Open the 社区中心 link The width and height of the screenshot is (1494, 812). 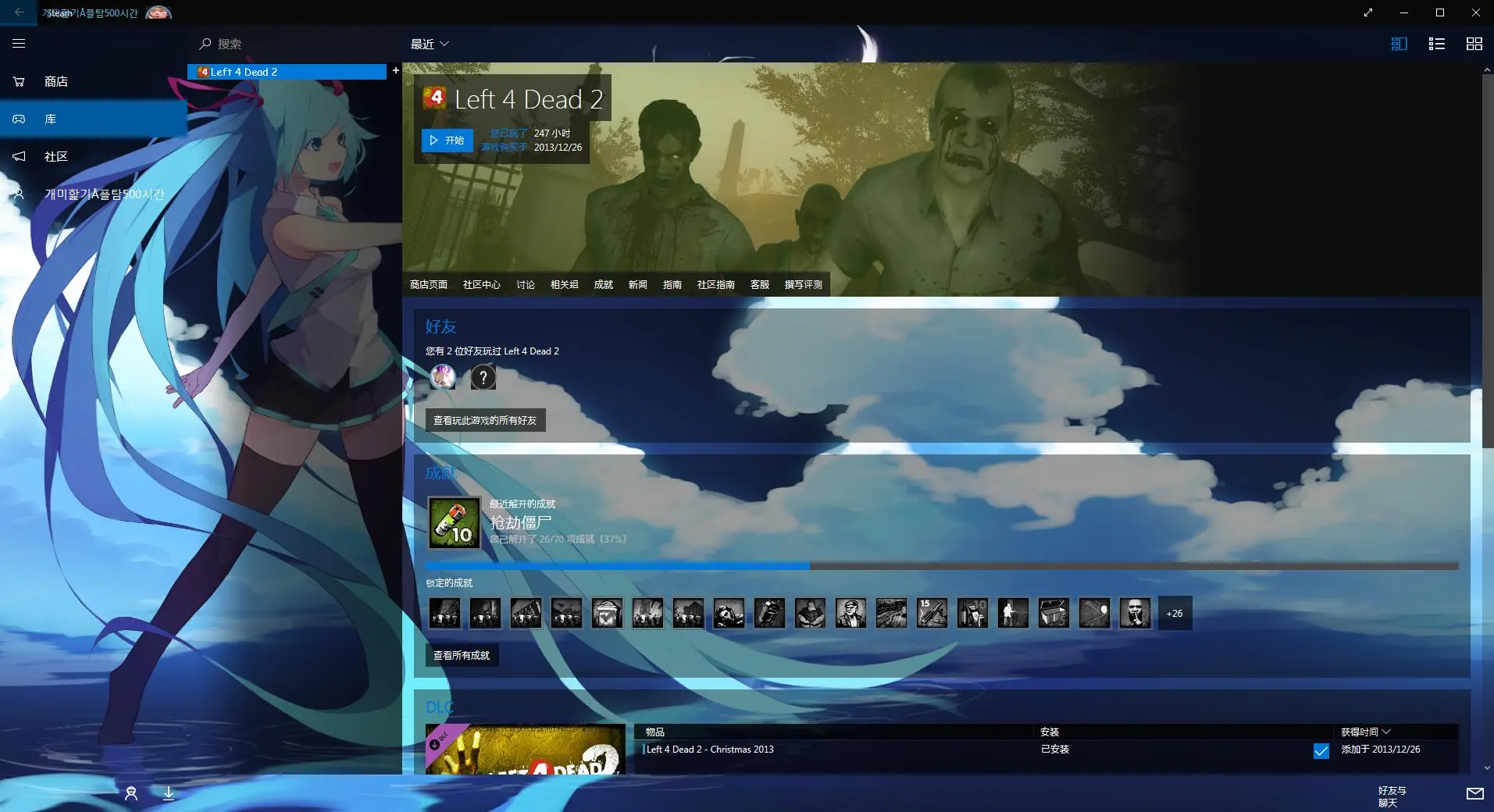tap(481, 285)
